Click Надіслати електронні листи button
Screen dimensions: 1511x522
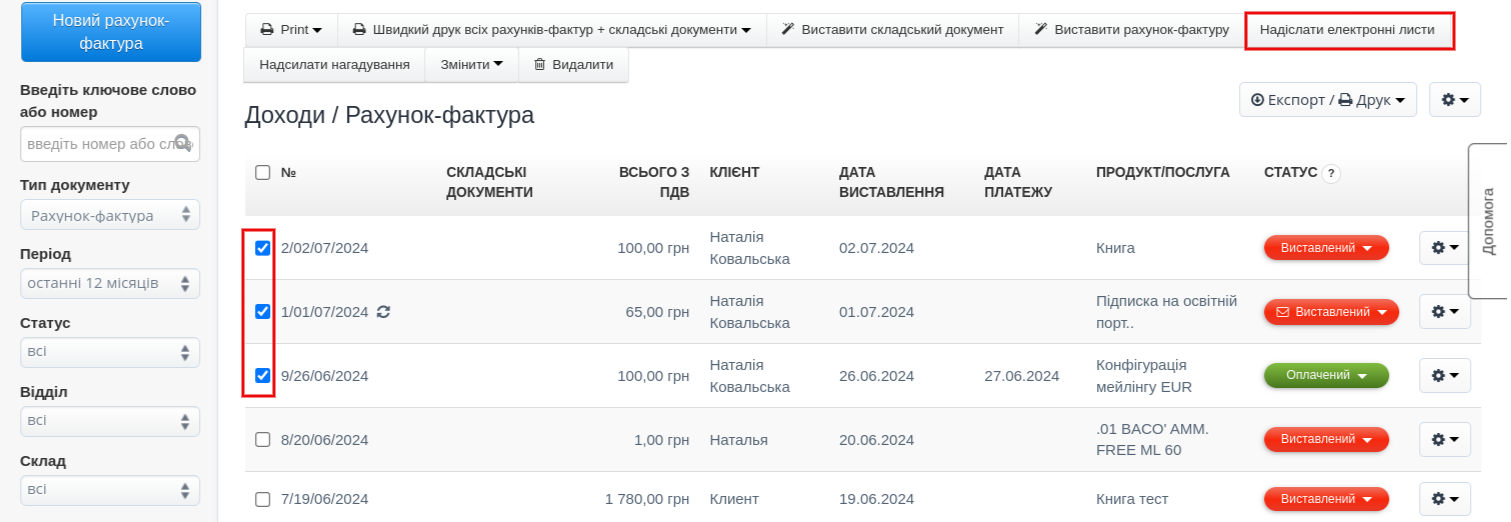[1348, 30]
